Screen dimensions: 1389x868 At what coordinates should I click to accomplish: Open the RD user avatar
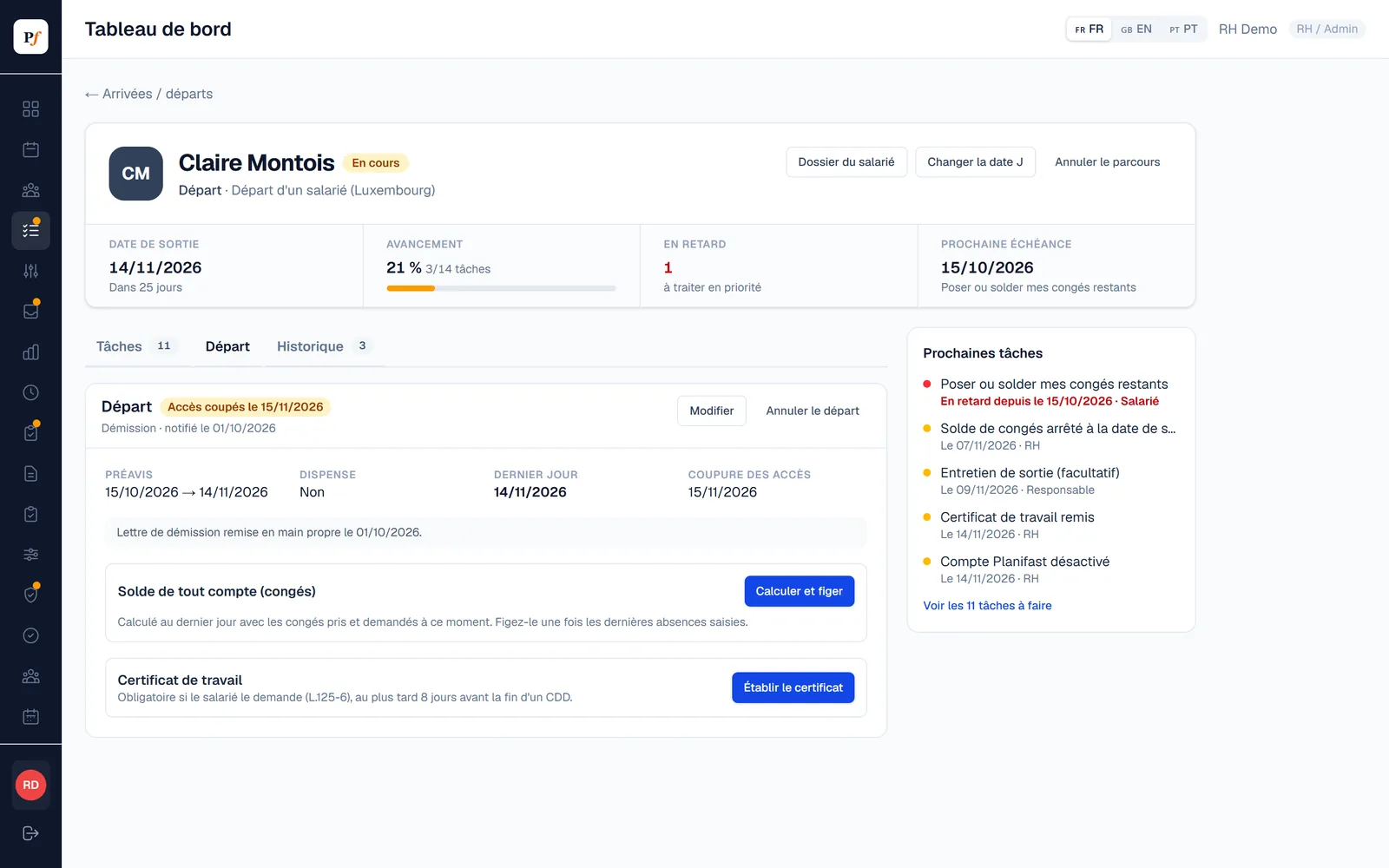[x=30, y=785]
